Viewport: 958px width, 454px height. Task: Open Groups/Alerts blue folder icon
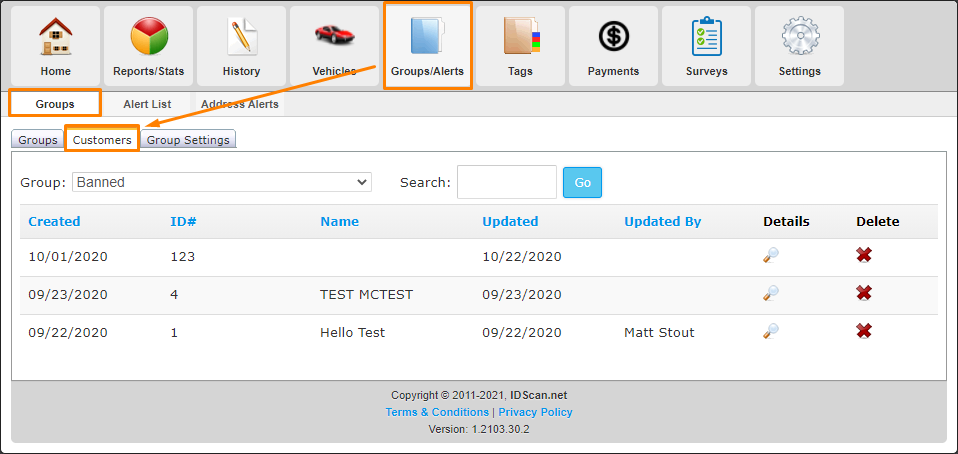tap(428, 37)
